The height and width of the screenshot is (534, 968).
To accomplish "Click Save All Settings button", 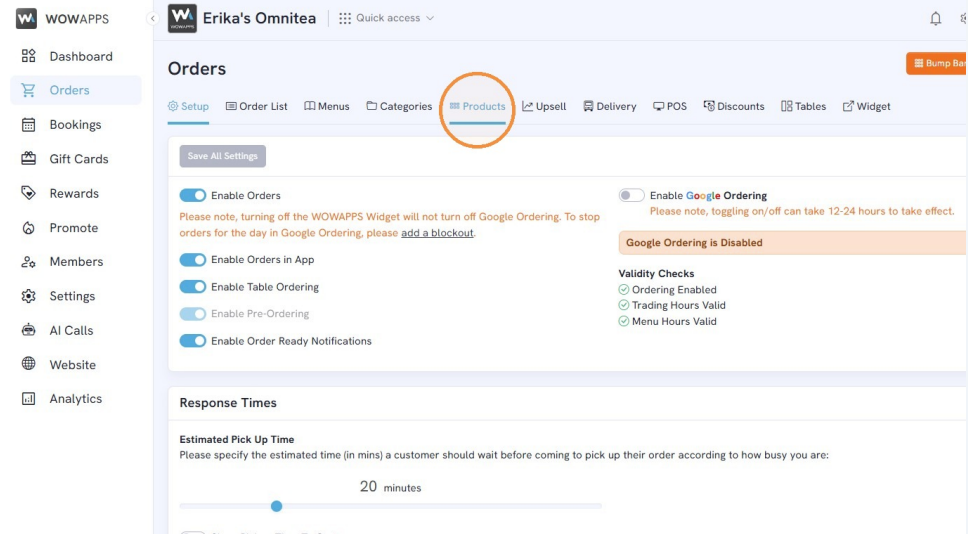I will pyautogui.click(x=223, y=156).
